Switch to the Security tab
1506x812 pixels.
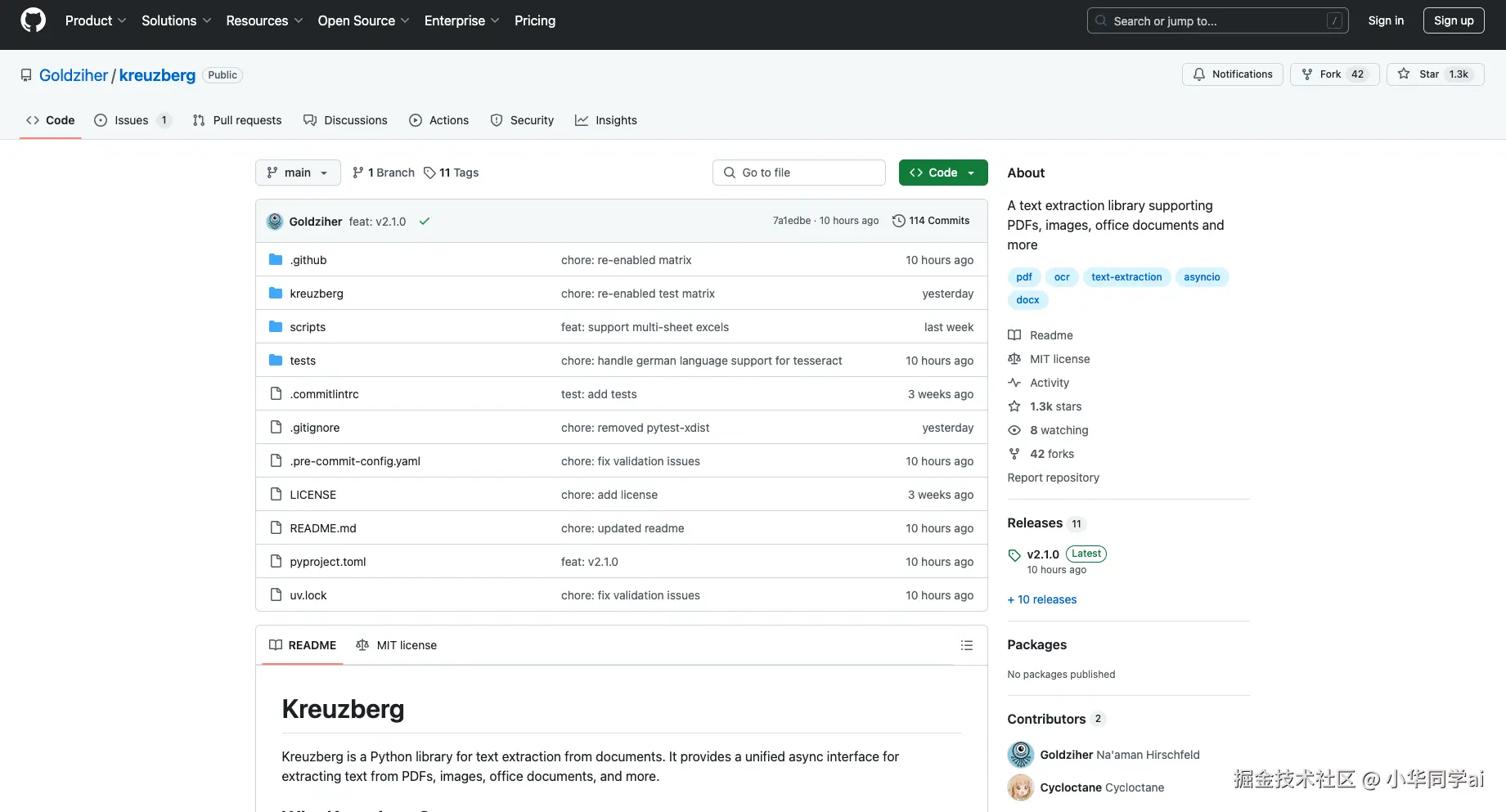click(522, 120)
